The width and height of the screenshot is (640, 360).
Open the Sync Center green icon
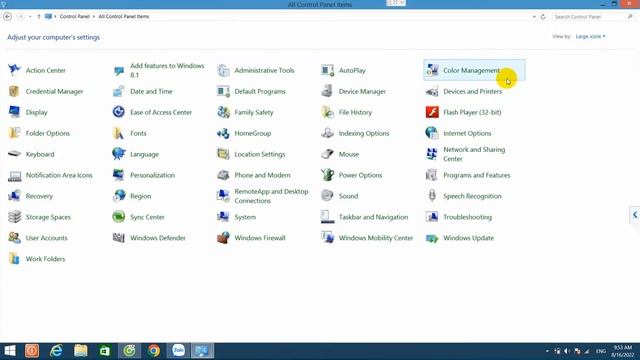(x=119, y=217)
